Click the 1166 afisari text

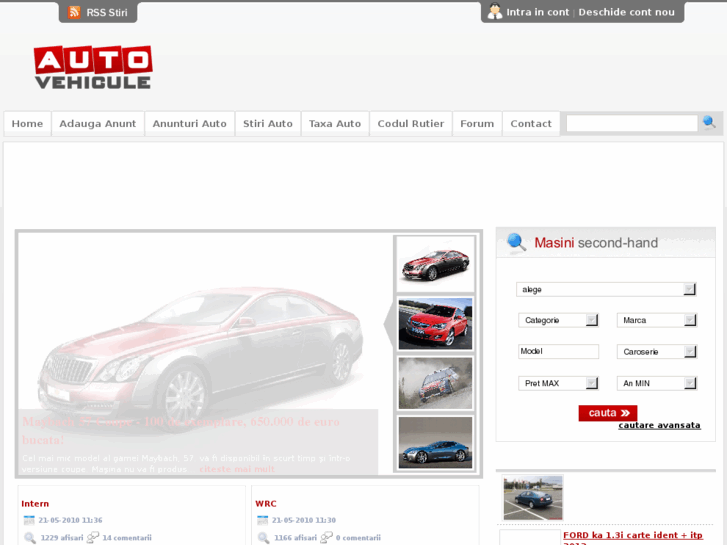295,538
